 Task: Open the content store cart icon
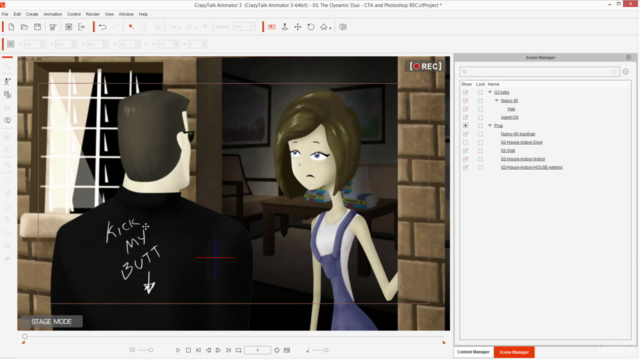point(53,27)
